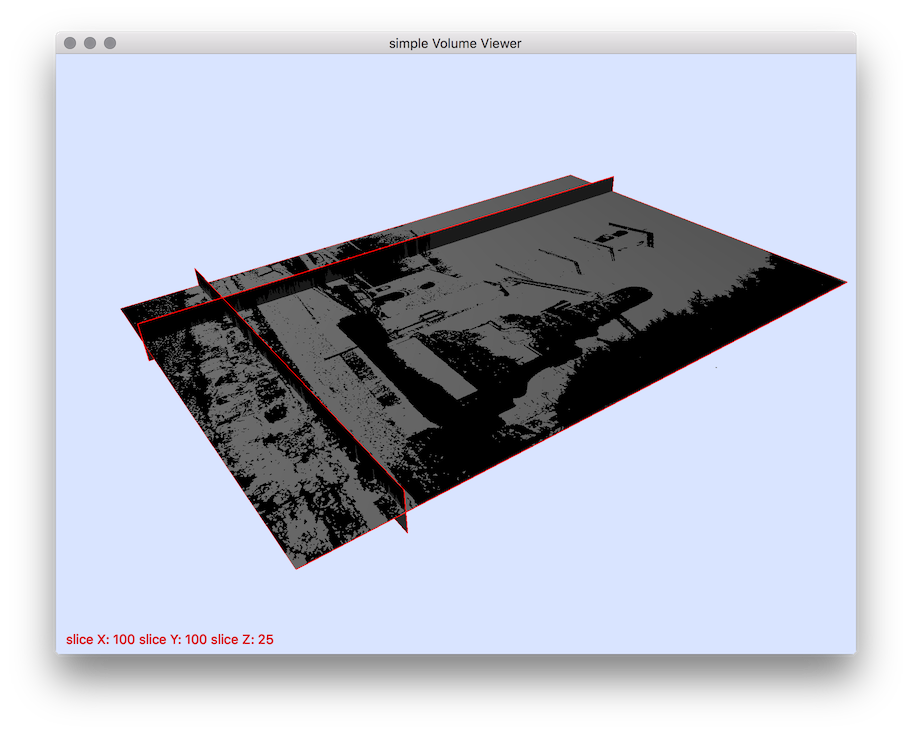
Task: Pick the upper tip of the short vertical slice
Action: [197, 272]
